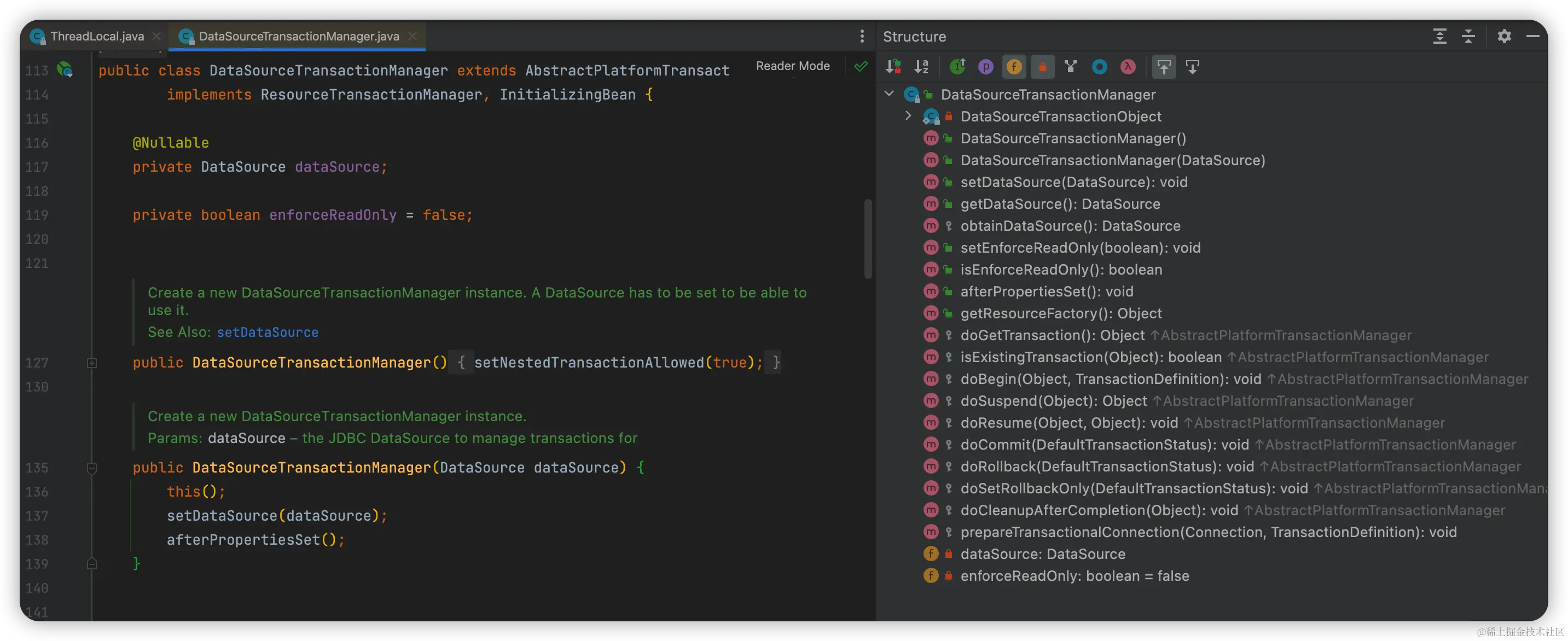
Task: Toggle Show Properties filter
Action: pos(985,67)
